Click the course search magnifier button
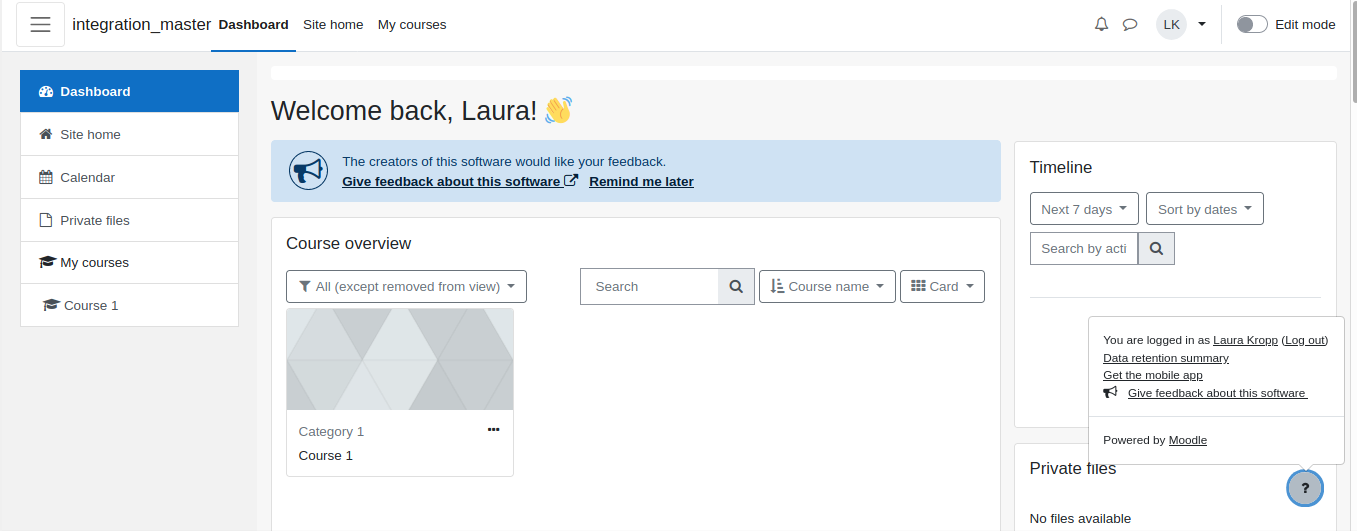Image resolution: width=1357 pixels, height=531 pixels. coord(737,286)
